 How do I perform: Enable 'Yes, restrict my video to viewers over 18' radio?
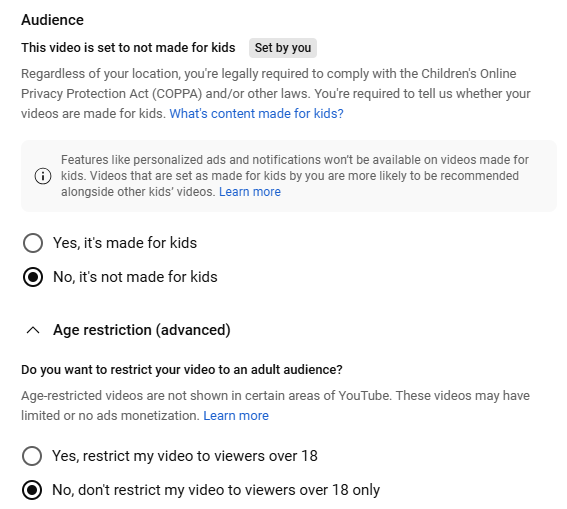tap(32, 456)
